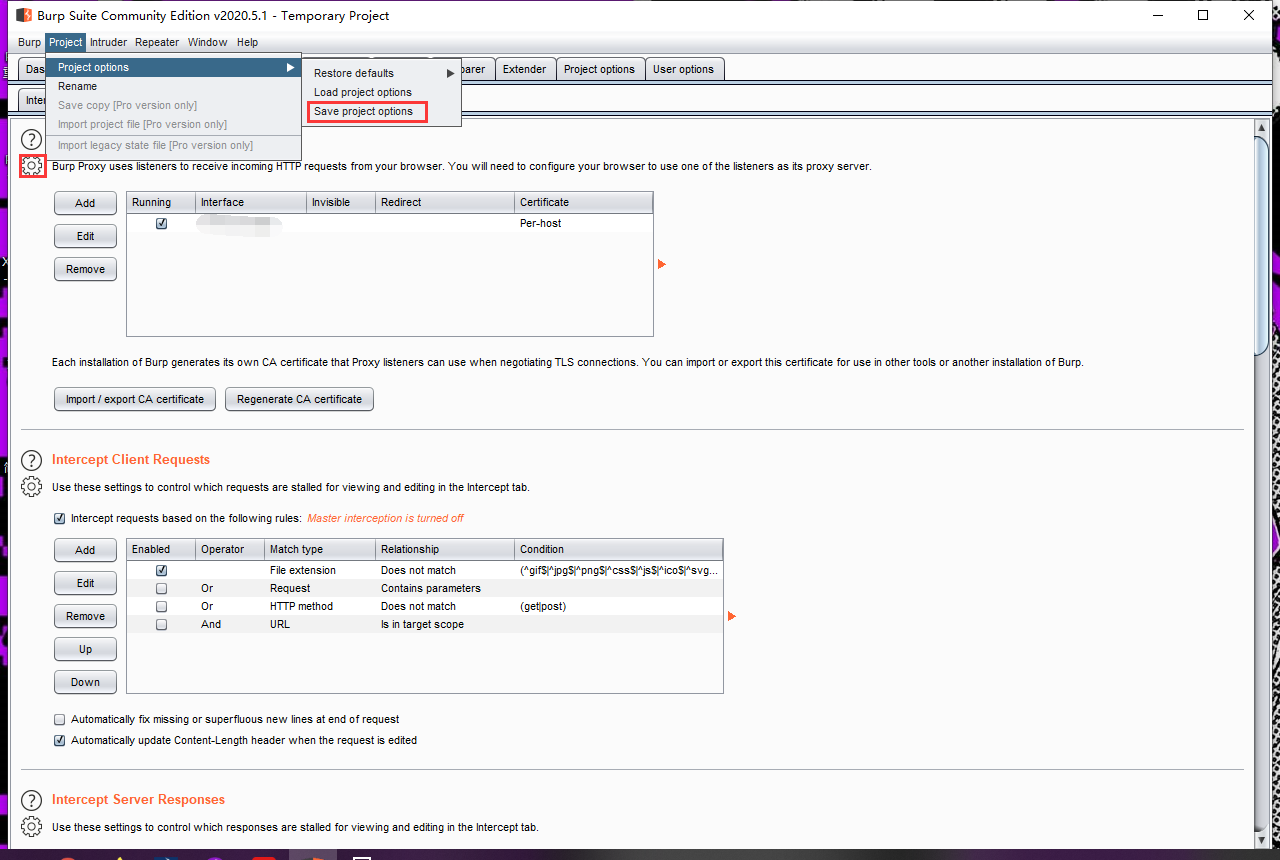The width and height of the screenshot is (1280, 860).
Task: Click 'Import / export CA certificate' button
Action: pyautogui.click(x=135, y=399)
